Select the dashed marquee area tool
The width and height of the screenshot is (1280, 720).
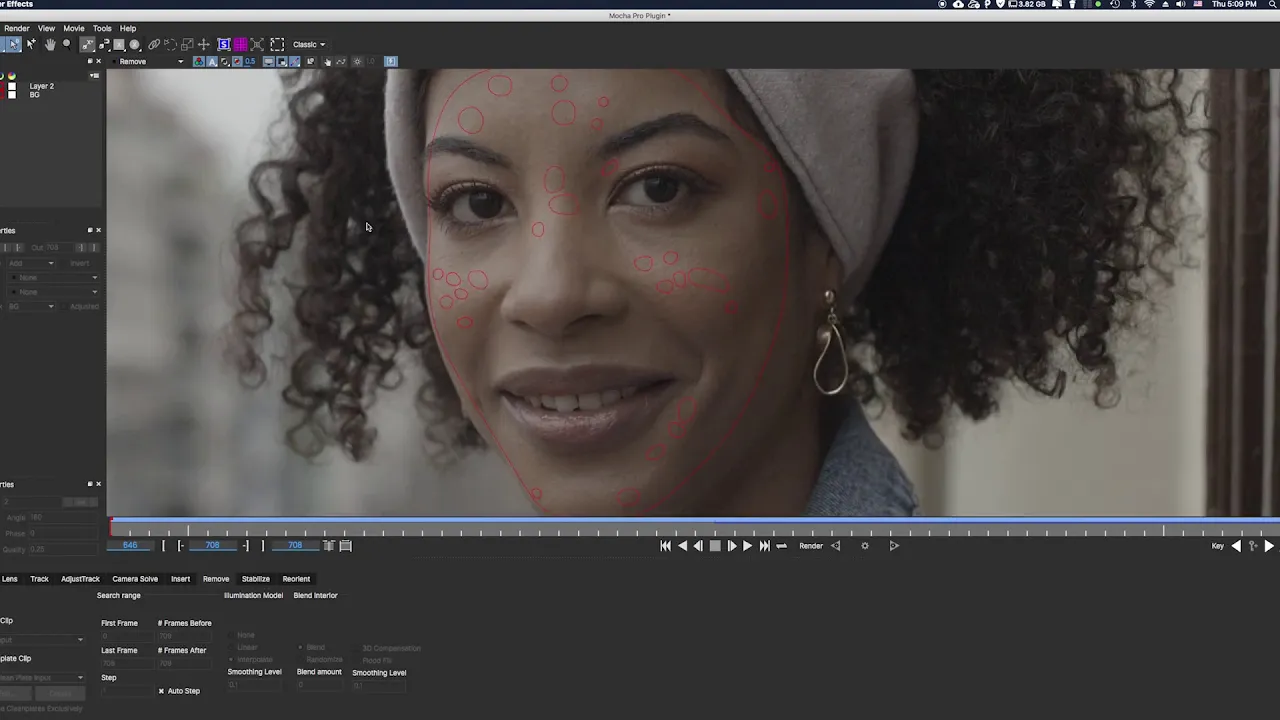pos(277,44)
